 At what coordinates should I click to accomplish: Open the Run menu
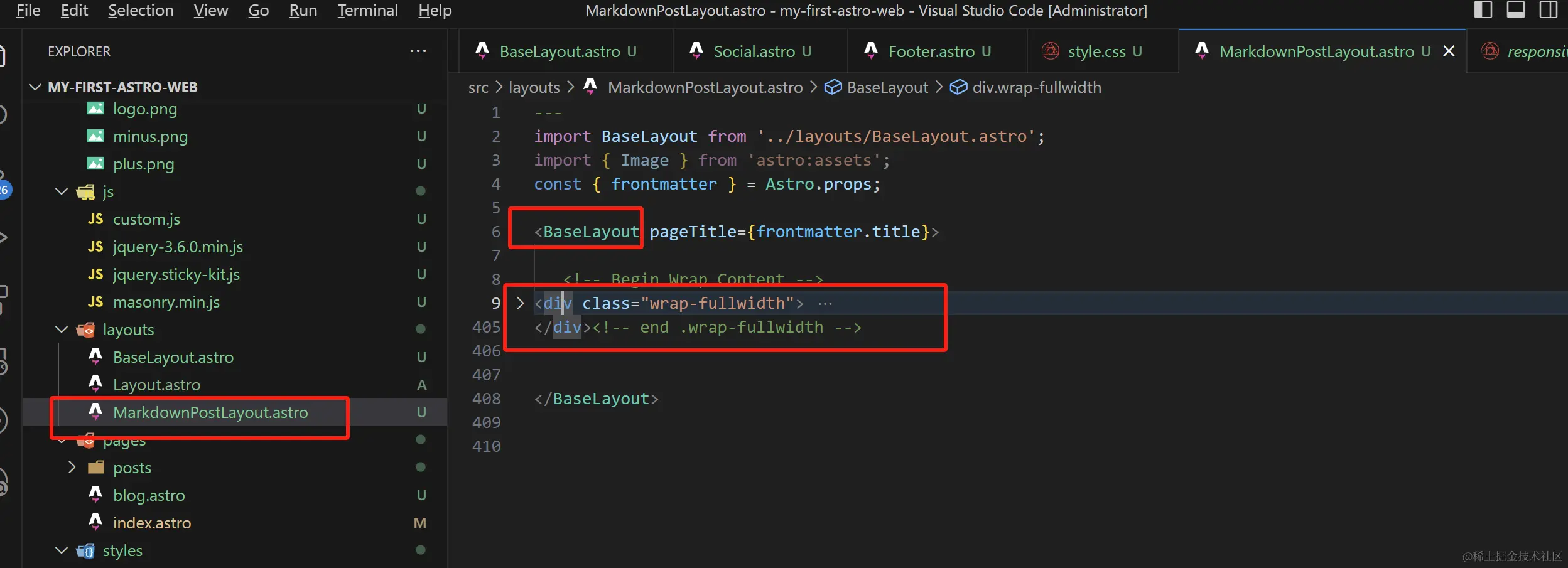(303, 11)
